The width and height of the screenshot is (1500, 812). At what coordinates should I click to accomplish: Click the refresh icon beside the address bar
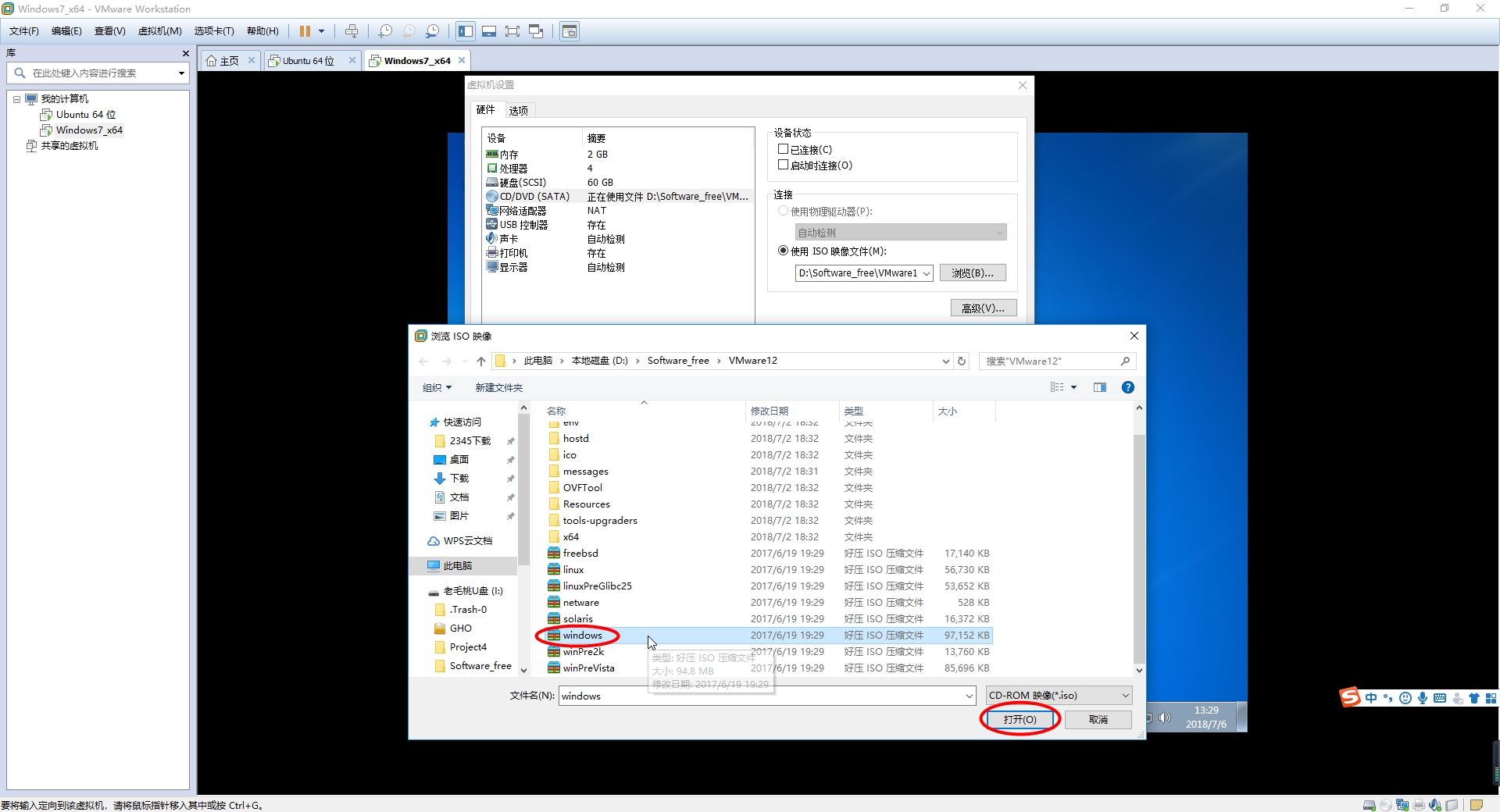click(962, 361)
